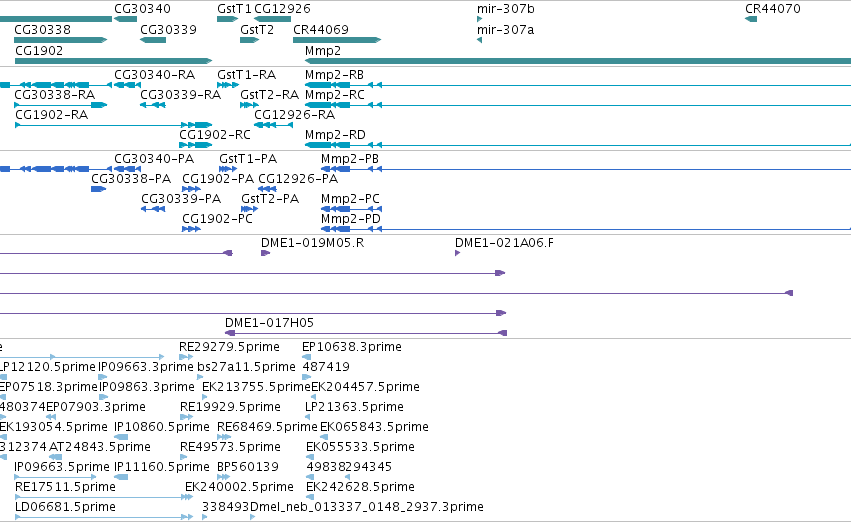851x522 pixels.
Task: Click the CG1902 gene label
Action: pyautogui.click(x=39, y=50)
